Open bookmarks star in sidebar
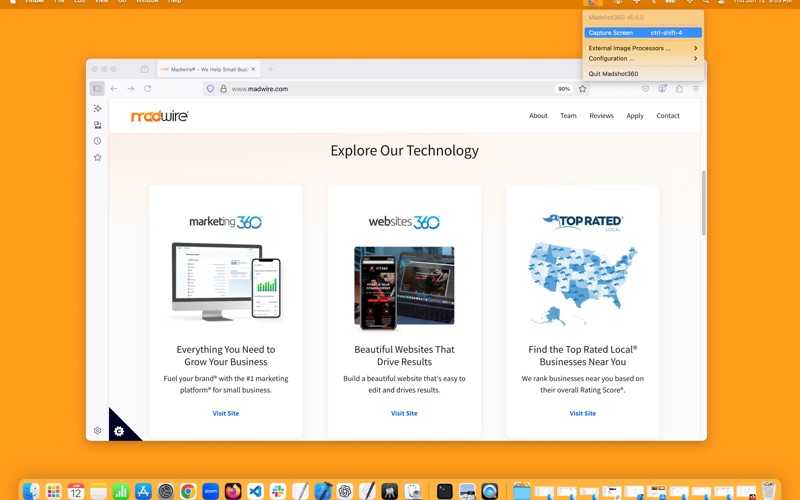 tap(97, 158)
